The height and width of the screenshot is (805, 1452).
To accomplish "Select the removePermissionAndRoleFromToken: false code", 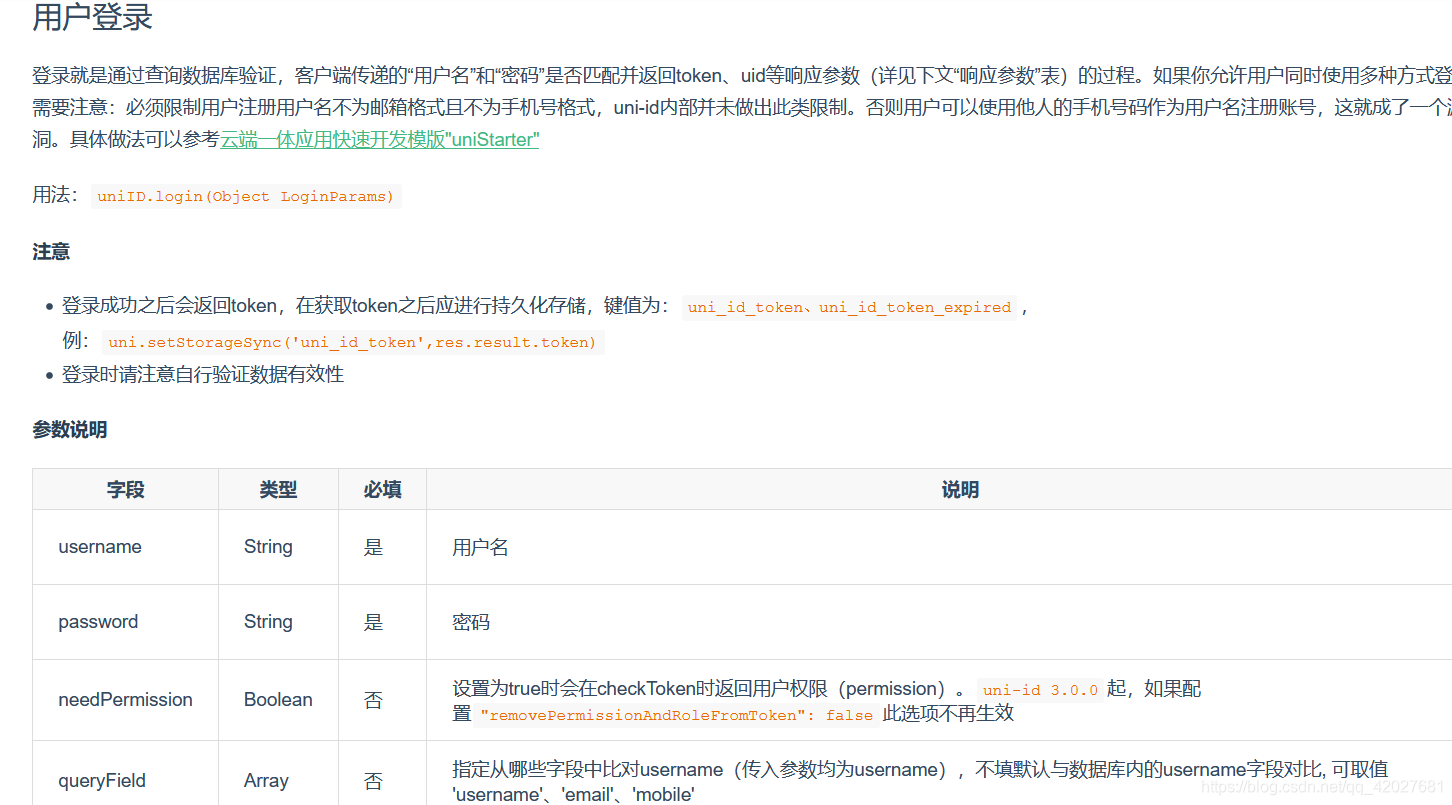I will [x=677, y=715].
